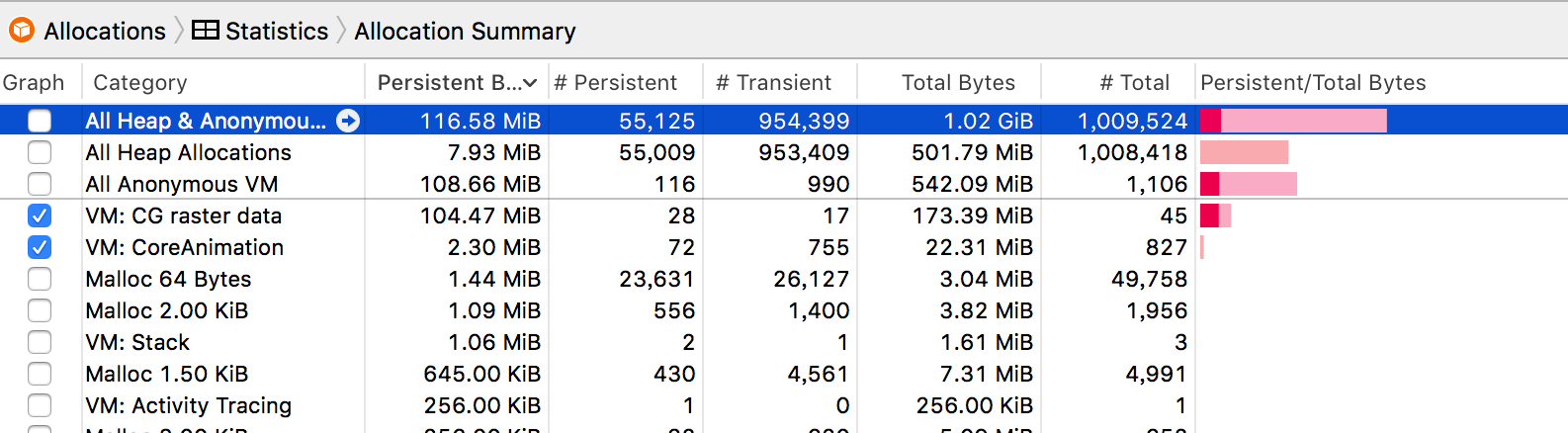Enable graph checkbox for VM: Activity Tracing
The height and width of the screenshot is (433, 1568).
40,405
